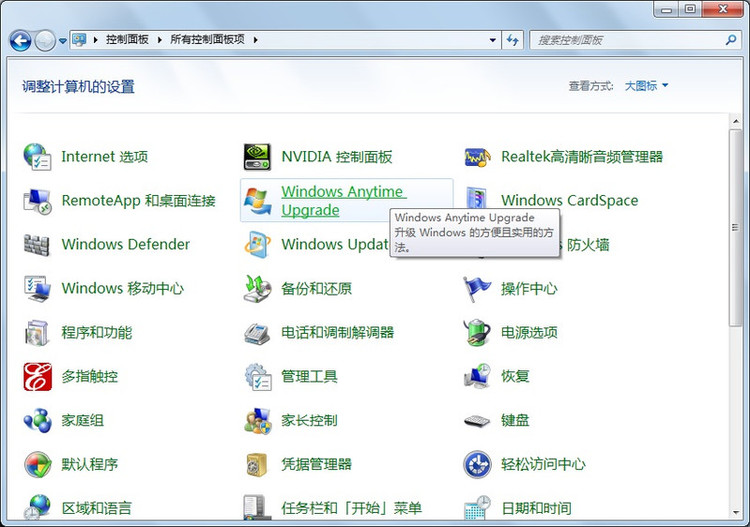Click the control panel icon in address bar

[79, 39]
